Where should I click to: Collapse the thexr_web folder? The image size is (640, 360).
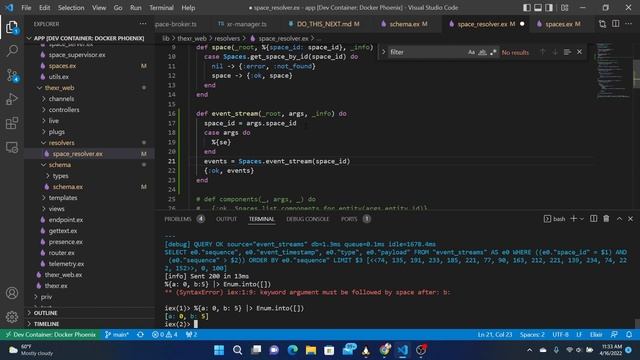[59, 88]
